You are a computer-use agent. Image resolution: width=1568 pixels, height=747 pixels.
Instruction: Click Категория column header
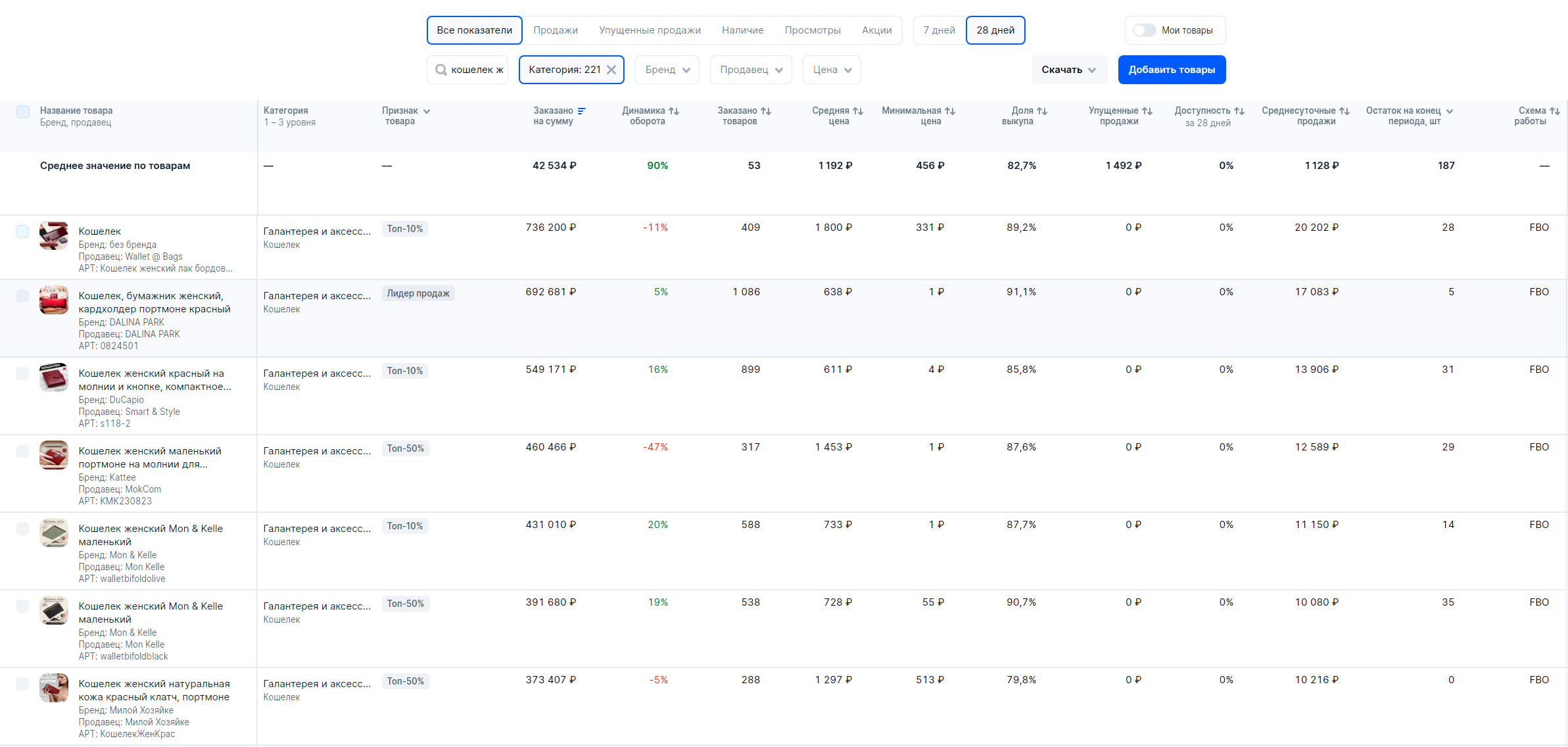click(285, 110)
